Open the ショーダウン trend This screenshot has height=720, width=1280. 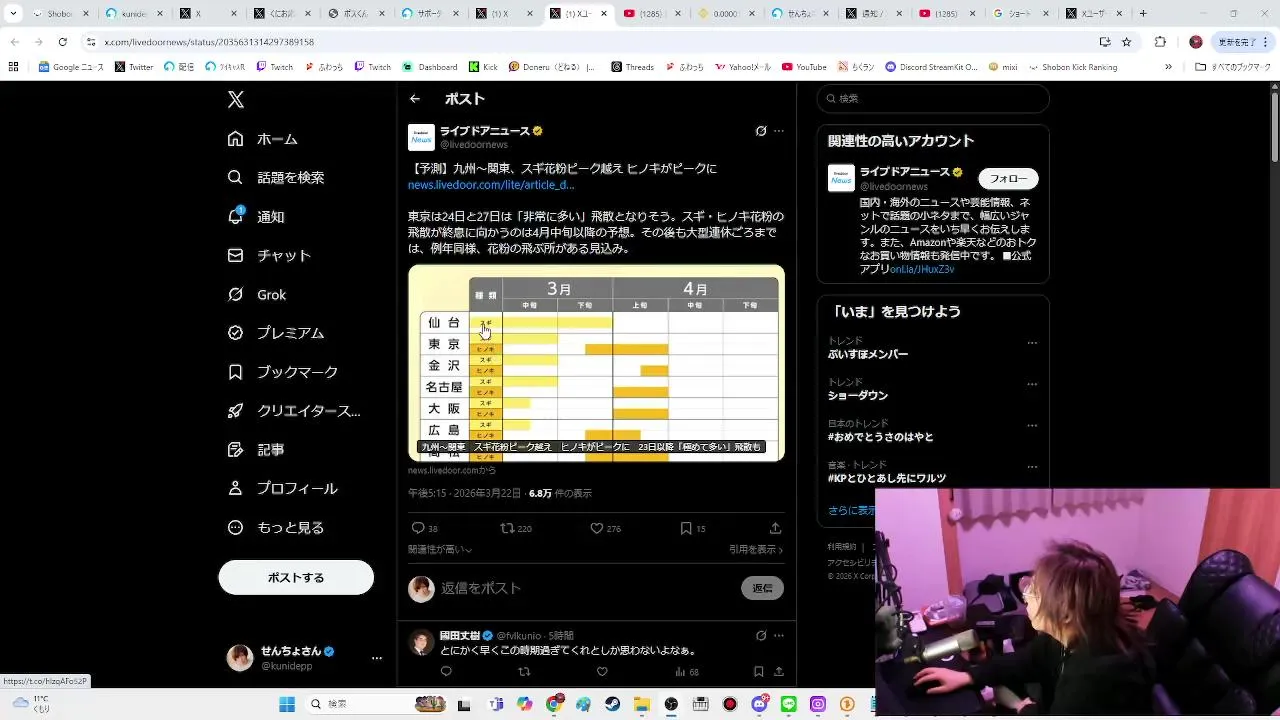click(x=858, y=395)
